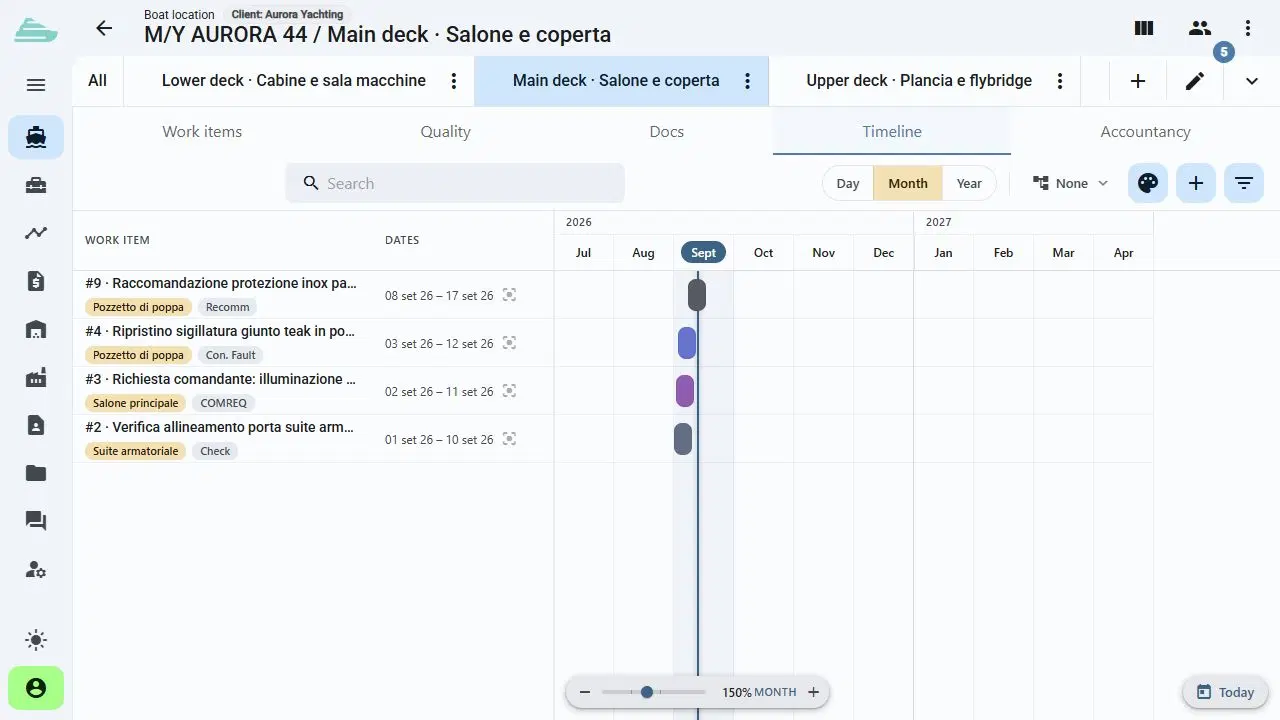The width and height of the screenshot is (1280, 720).
Task: Focus on item #4 dates target icon
Action: point(509,343)
